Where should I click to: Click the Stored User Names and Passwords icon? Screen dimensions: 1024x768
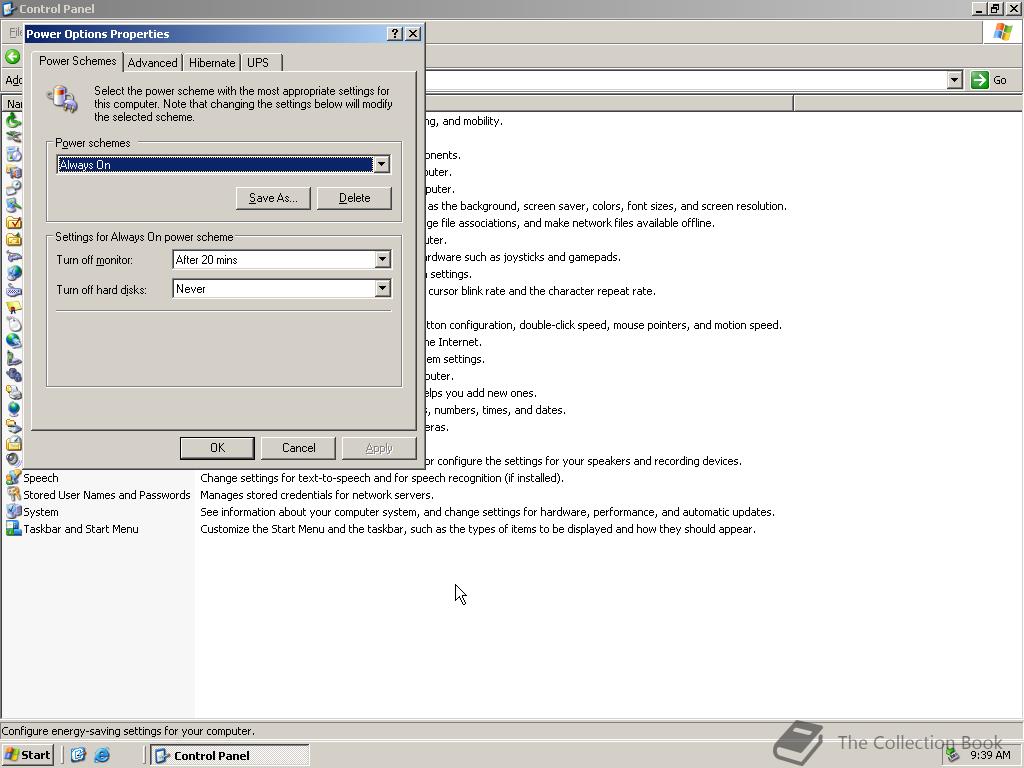[x=13, y=494]
